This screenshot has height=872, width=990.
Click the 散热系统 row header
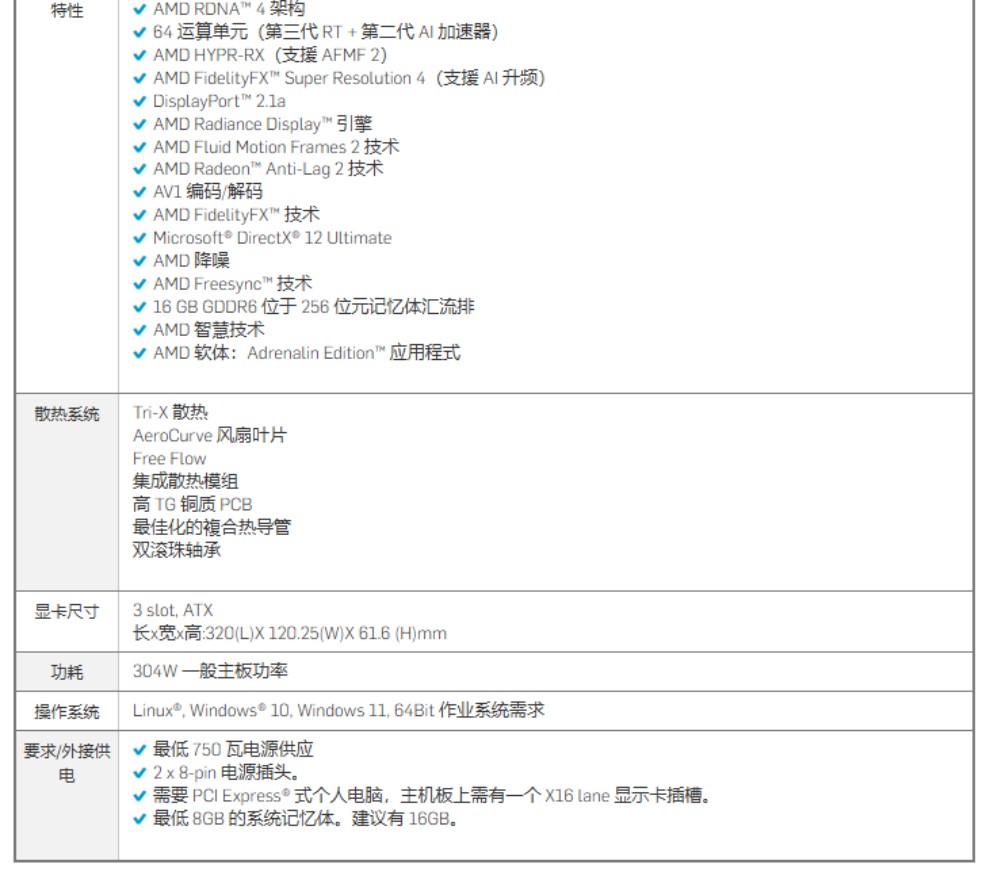click(67, 415)
